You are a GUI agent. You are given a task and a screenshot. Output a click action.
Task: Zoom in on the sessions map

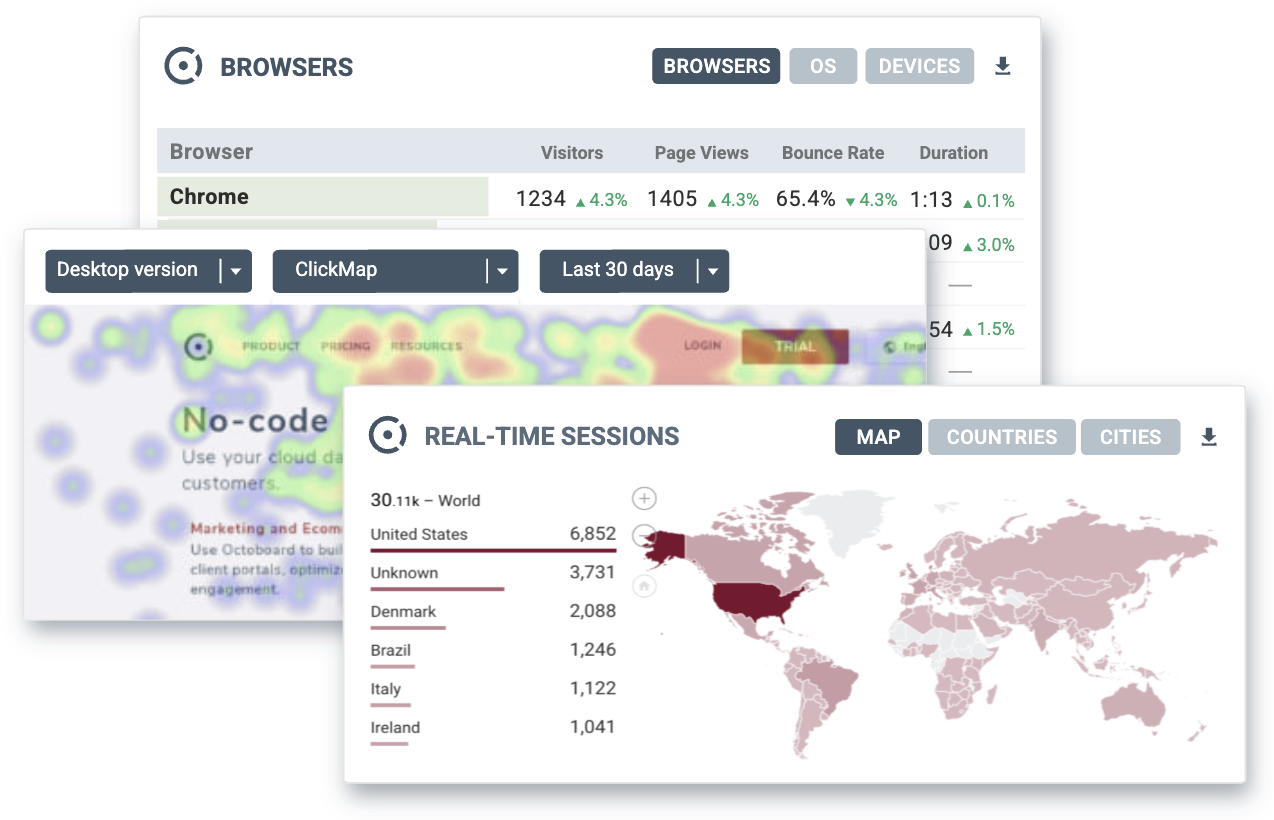tap(645, 498)
